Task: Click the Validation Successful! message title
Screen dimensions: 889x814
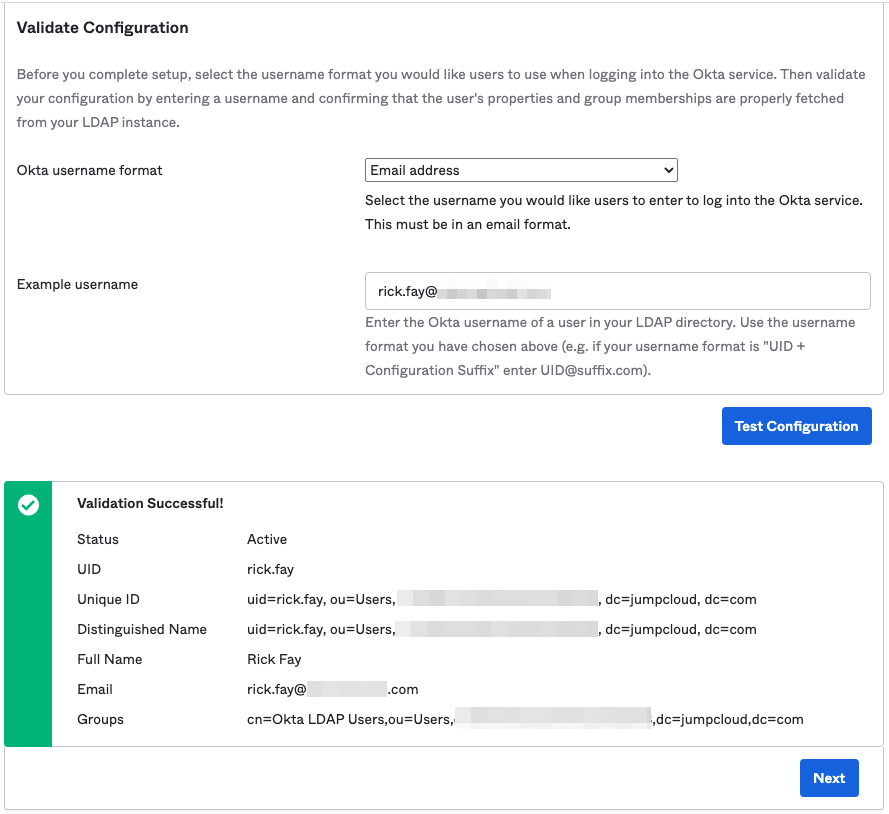Action: coord(150,504)
